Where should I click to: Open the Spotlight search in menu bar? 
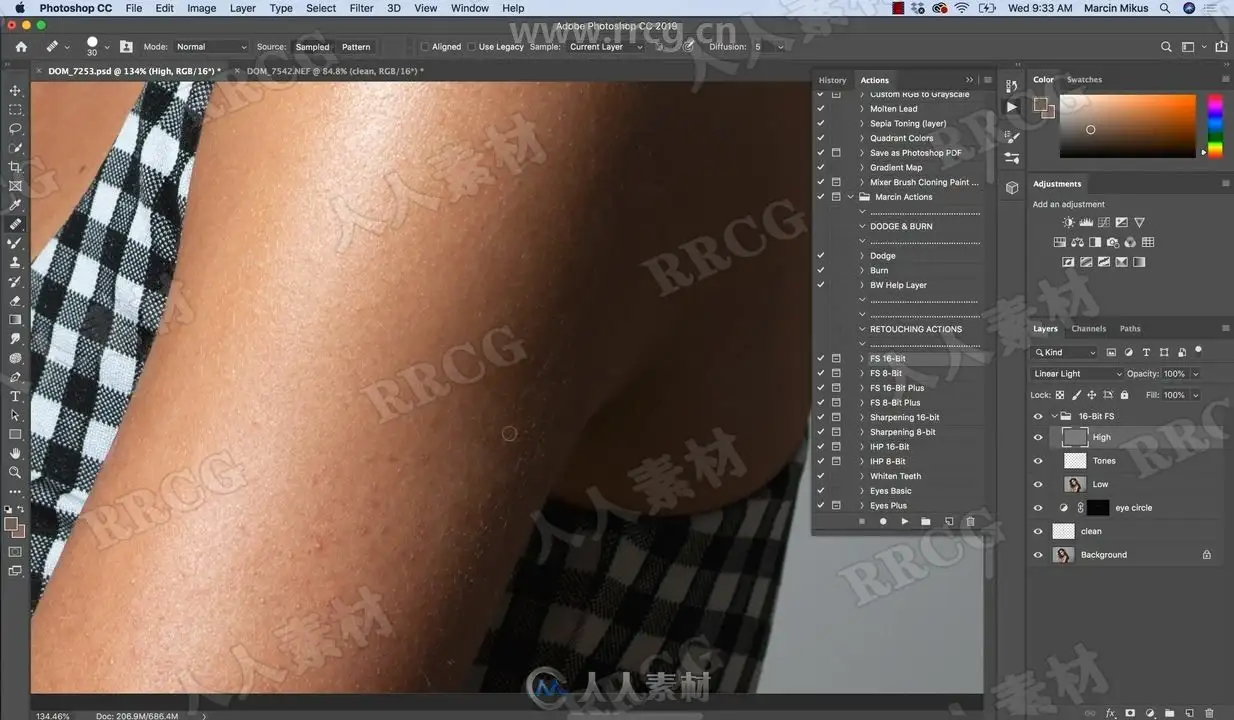1165,8
